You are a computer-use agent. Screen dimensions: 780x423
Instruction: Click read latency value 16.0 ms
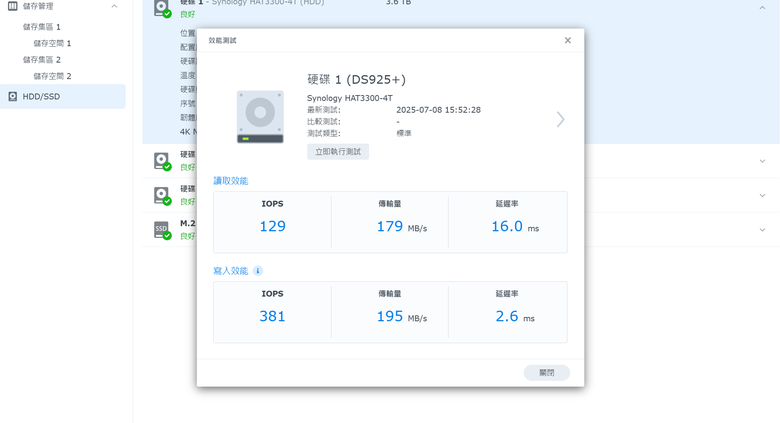coord(515,226)
